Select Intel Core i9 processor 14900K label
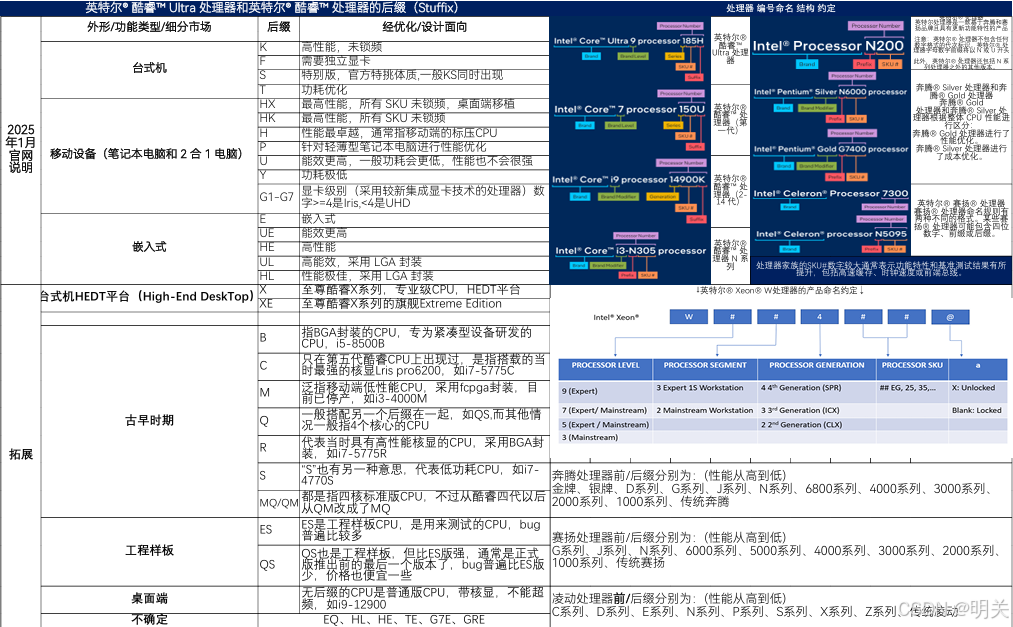1013x627 pixels. click(x=629, y=180)
